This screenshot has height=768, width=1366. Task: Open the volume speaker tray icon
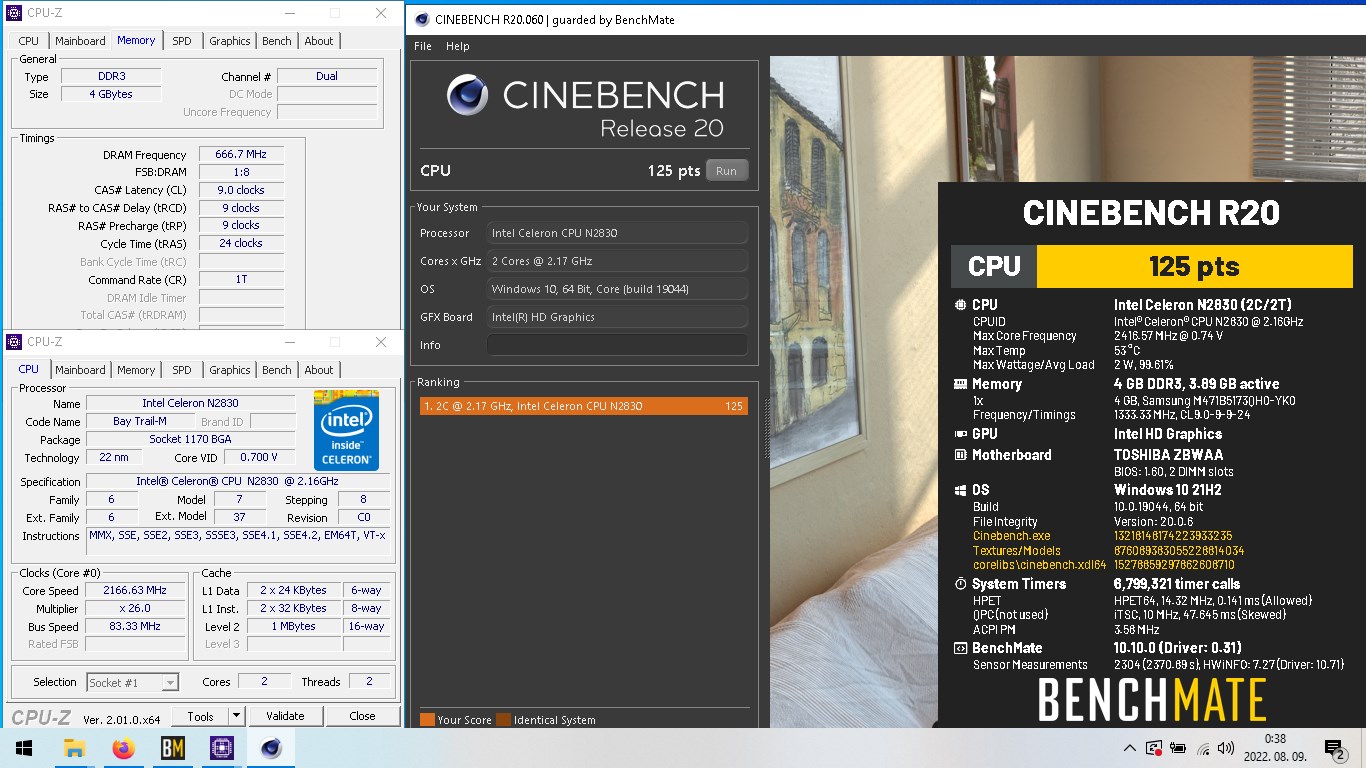[x=1227, y=748]
